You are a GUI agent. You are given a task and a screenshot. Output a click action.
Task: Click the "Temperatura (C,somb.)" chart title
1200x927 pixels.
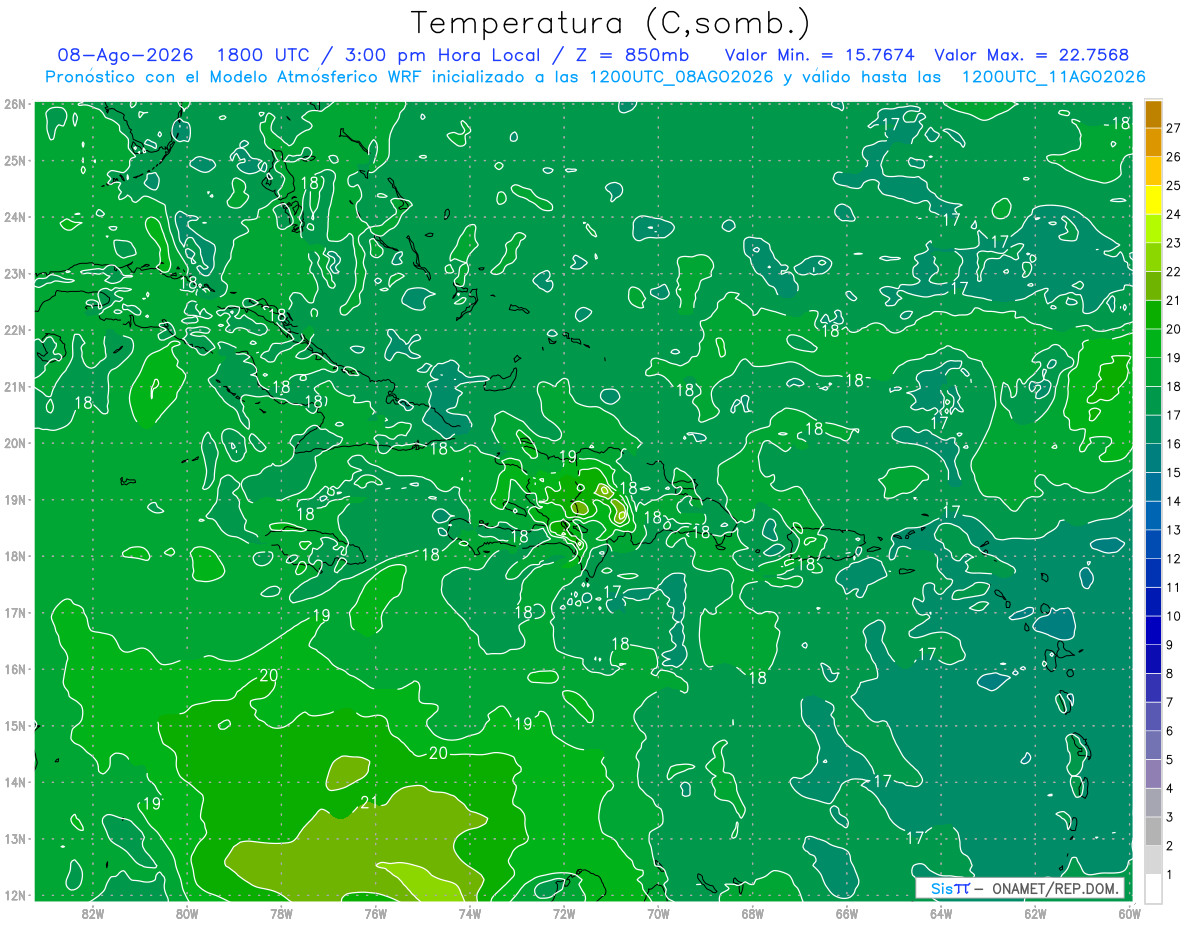click(611, 23)
